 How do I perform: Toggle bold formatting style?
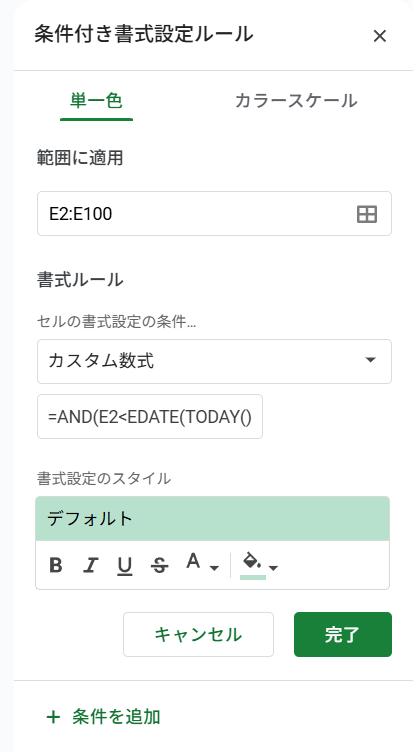click(56, 565)
